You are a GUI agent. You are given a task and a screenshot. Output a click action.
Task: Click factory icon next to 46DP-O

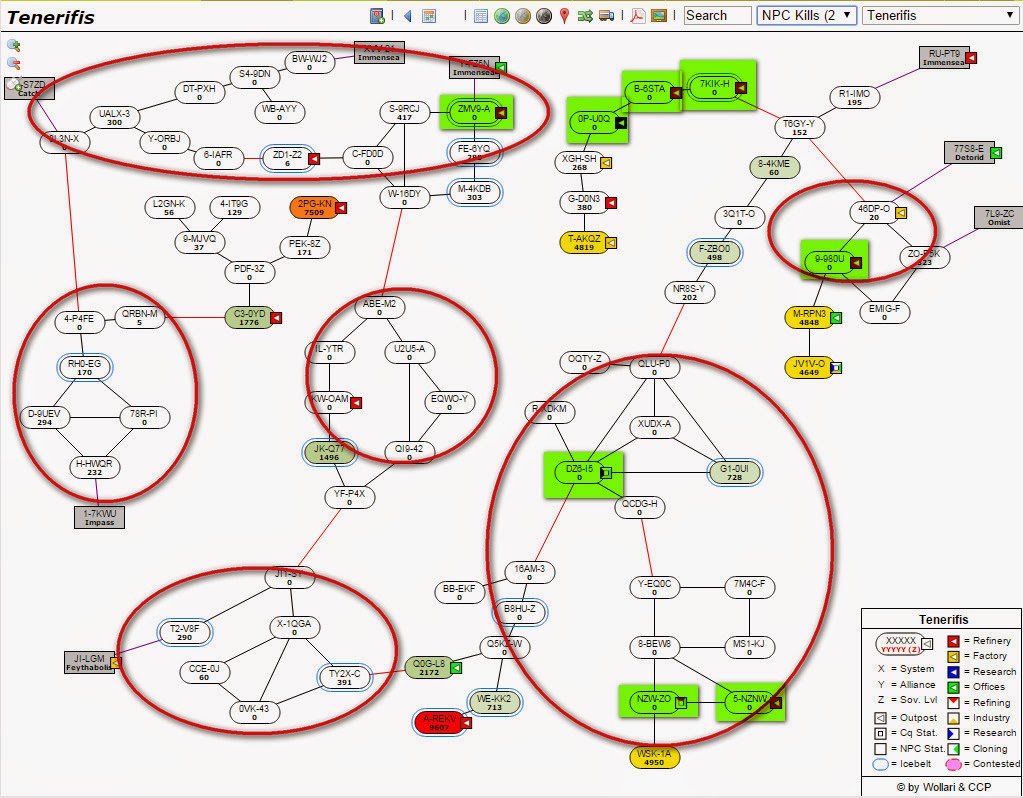(x=900, y=213)
